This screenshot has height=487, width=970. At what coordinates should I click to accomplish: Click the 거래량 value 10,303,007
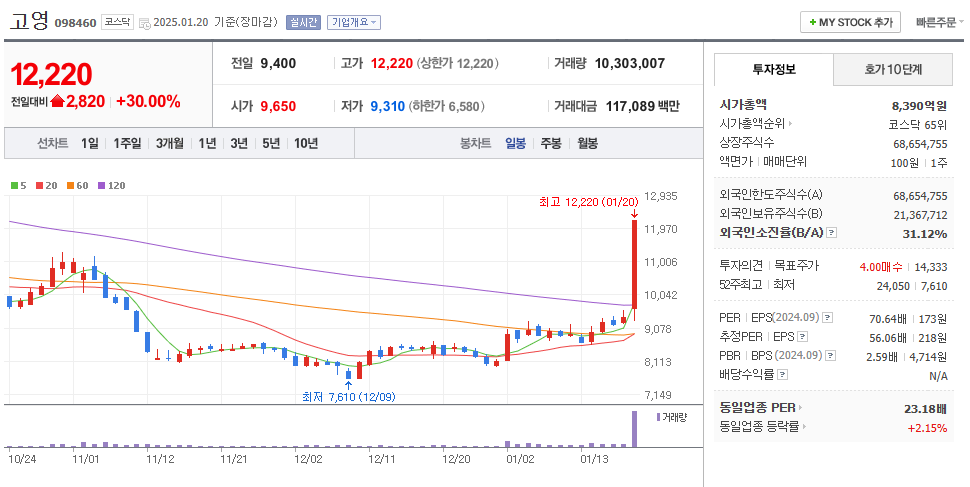(630, 63)
